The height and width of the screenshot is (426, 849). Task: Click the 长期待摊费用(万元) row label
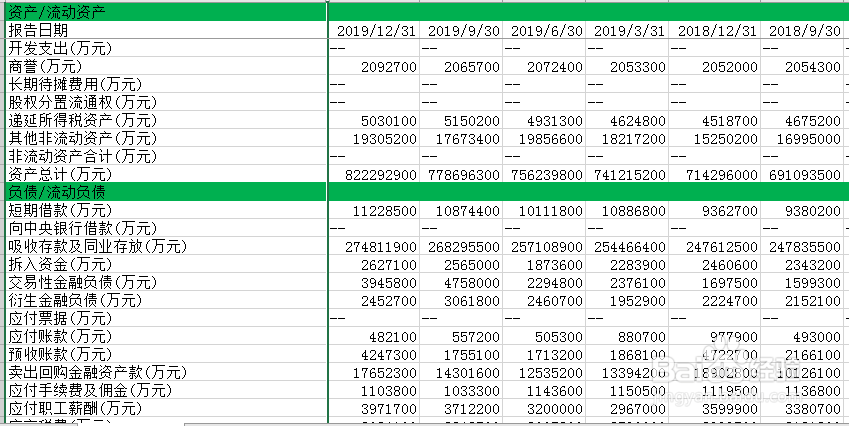(165, 84)
